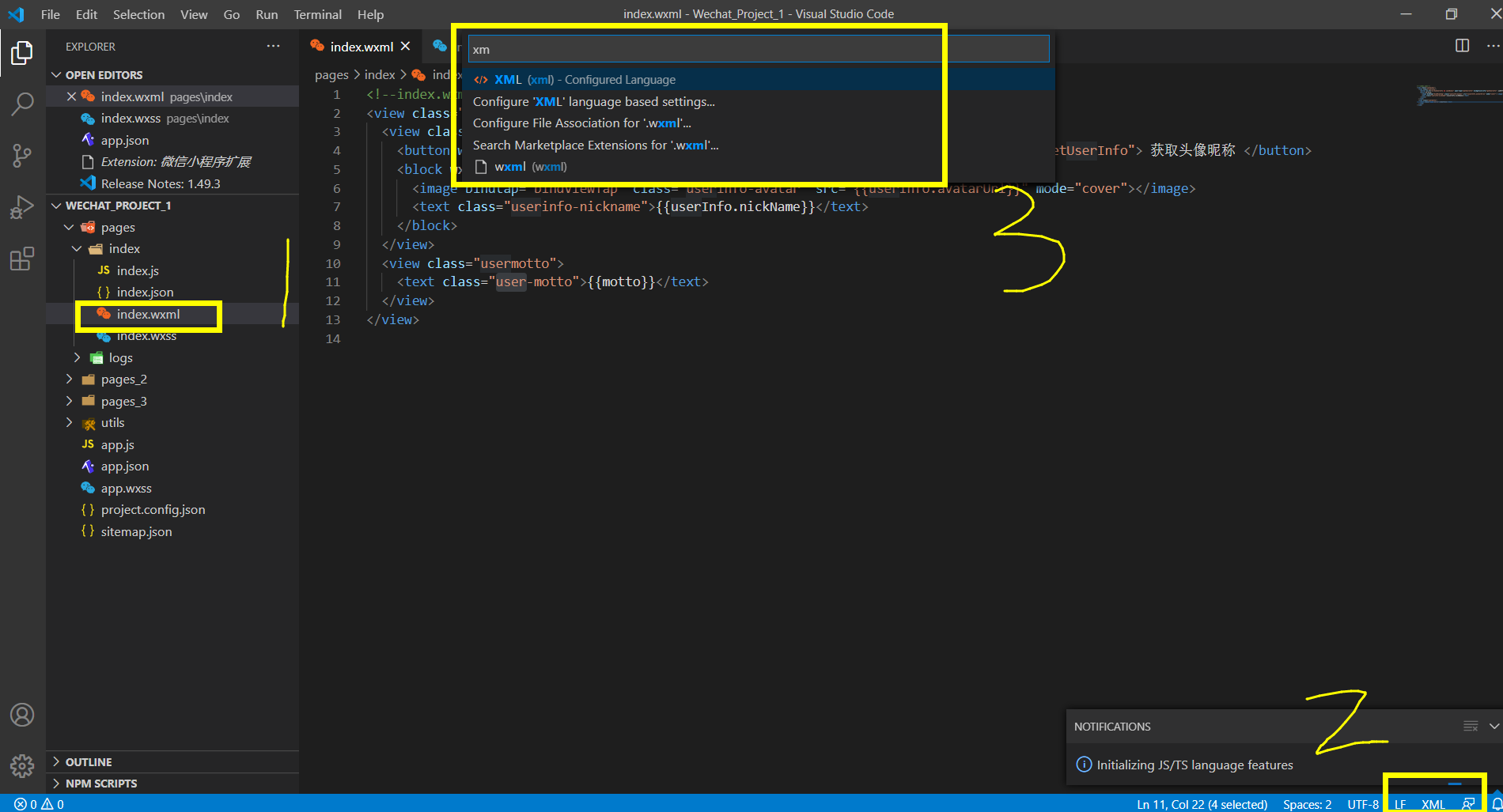The height and width of the screenshot is (812, 1503).
Task: Open the editor more actions ellipsis
Action: (x=1493, y=46)
